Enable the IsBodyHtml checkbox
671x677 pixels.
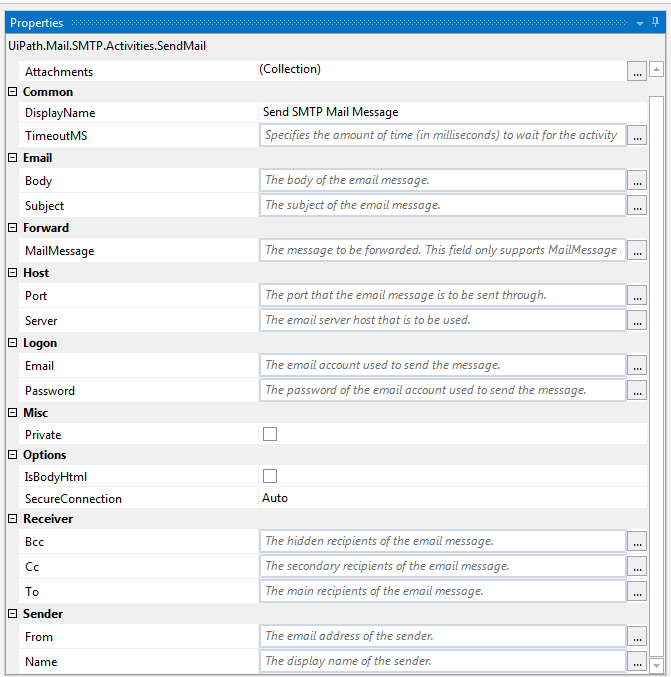[270, 476]
